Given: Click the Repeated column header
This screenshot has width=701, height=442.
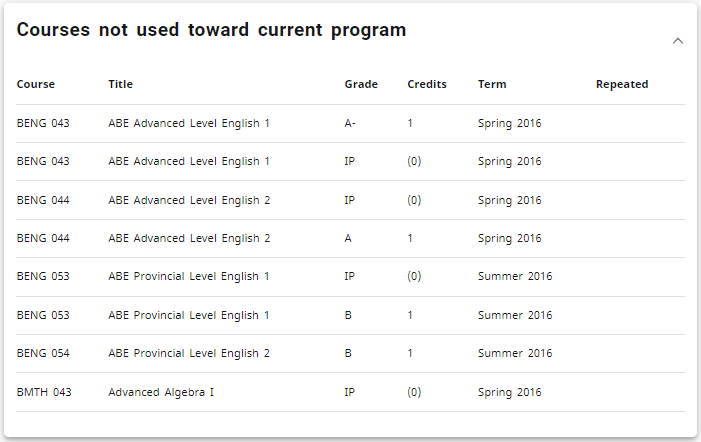Looking at the screenshot, I should click(622, 84).
